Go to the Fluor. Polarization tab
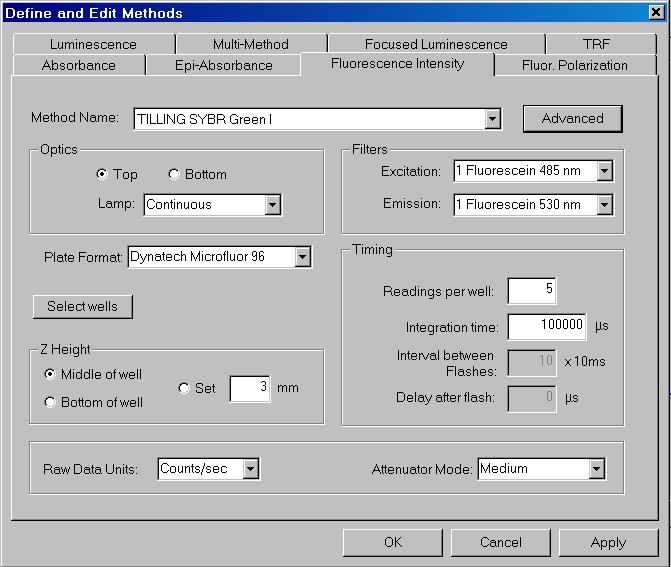Viewport: 671px width, 567px height. tap(575, 65)
